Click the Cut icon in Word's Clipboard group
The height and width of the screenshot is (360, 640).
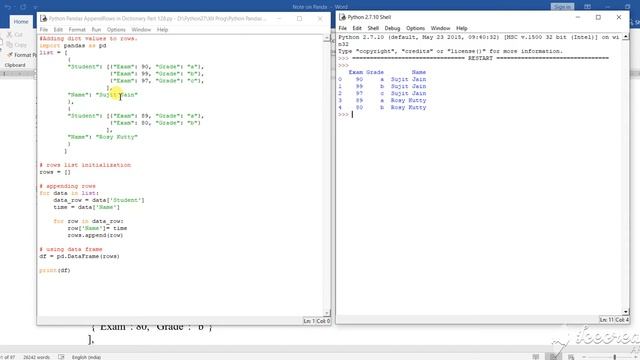coord(10,35)
